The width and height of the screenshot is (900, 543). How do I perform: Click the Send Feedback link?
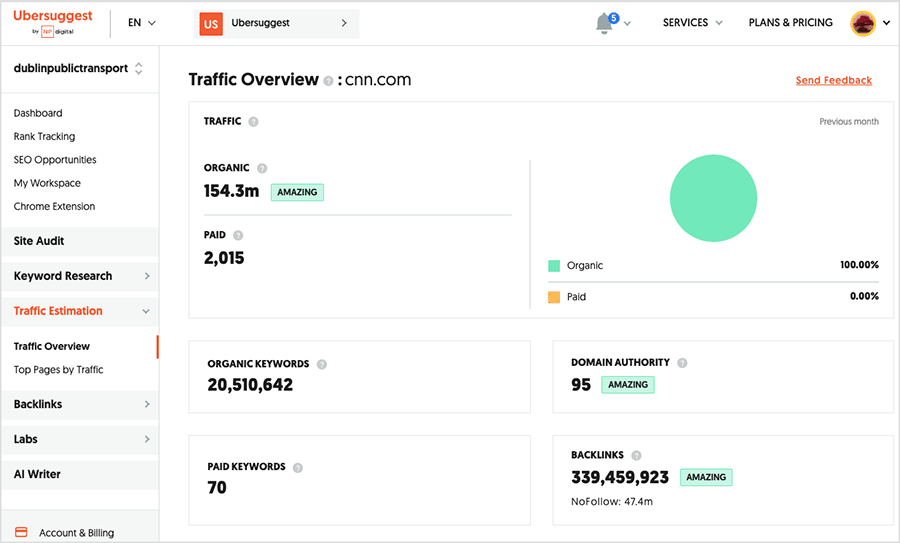click(833, 80)
